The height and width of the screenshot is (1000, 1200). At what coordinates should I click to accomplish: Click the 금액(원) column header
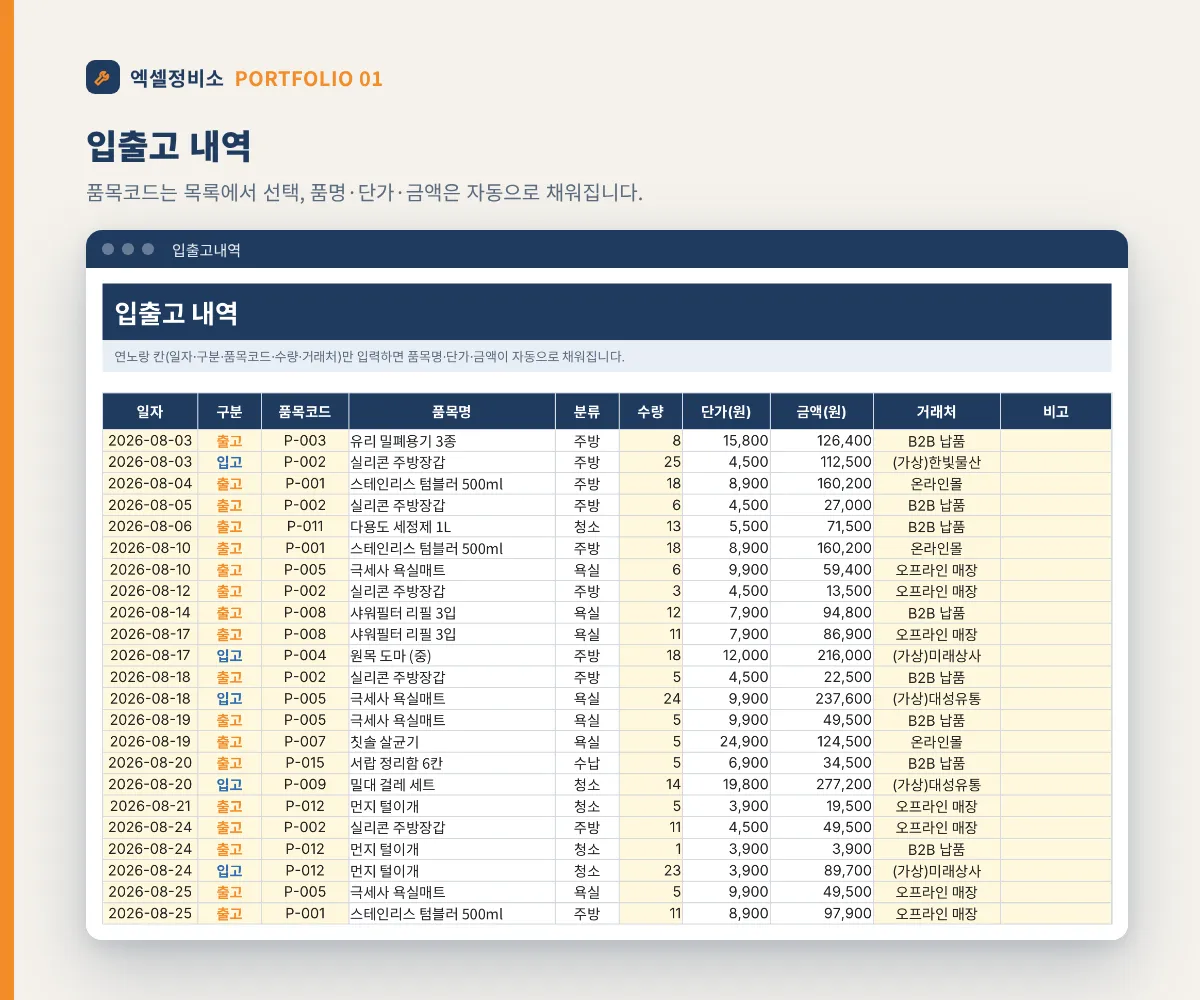[x=822, y=411]
